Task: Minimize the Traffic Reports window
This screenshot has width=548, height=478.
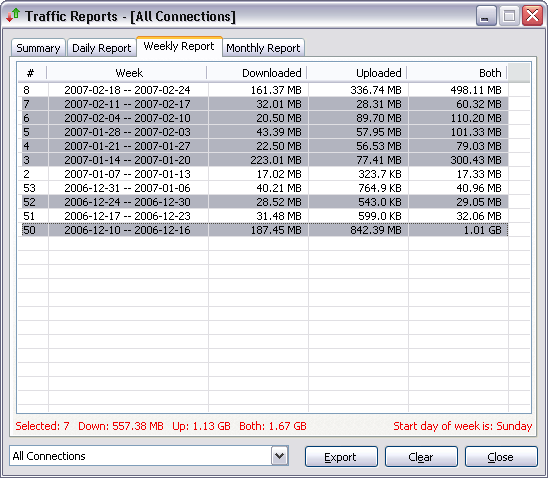Action: pos(486,15)
